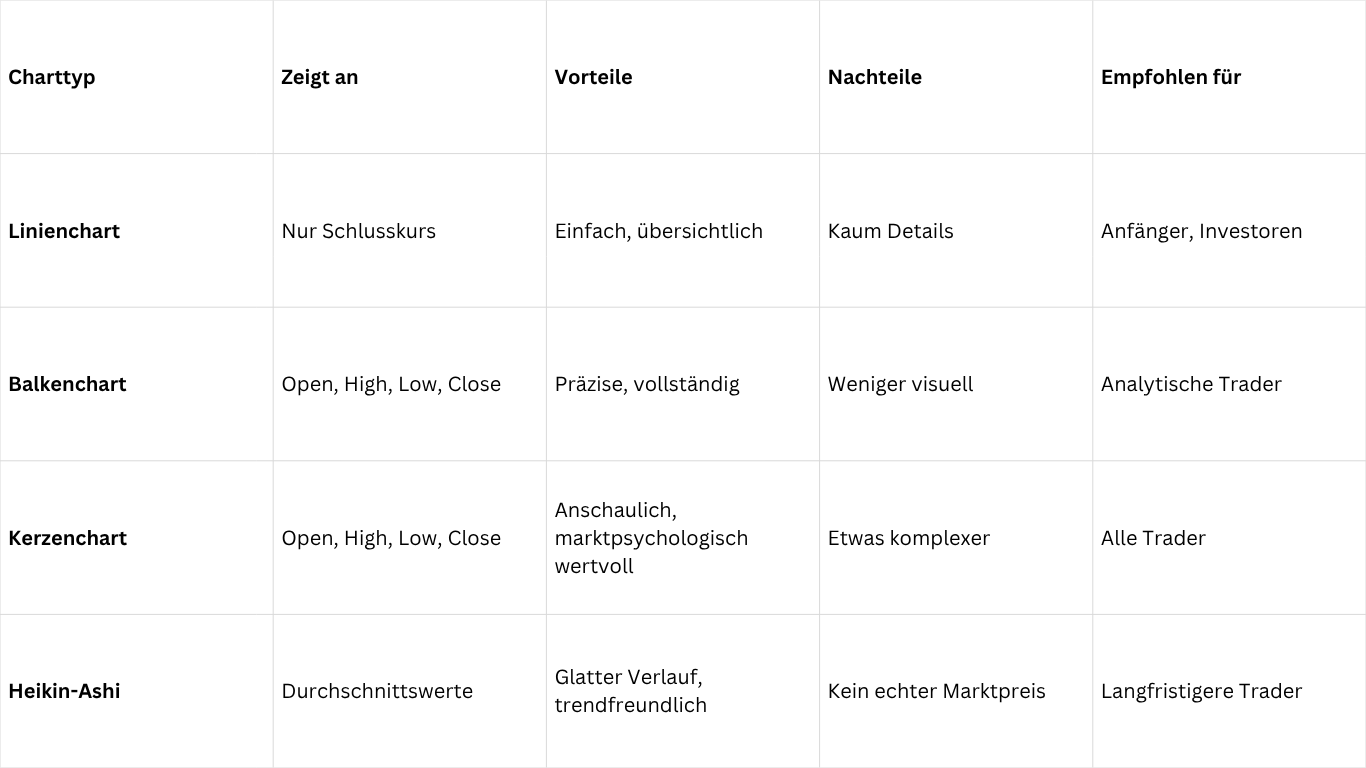
Task: Select the Nachteile header cell
Action: click(875, 77)
